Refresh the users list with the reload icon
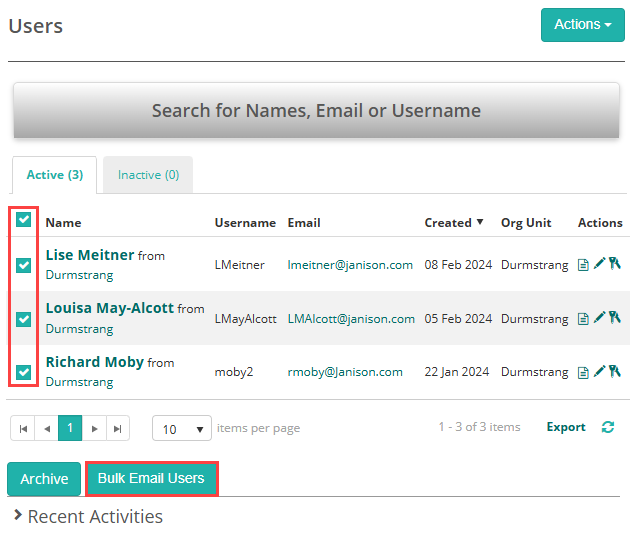 (607, 427)
